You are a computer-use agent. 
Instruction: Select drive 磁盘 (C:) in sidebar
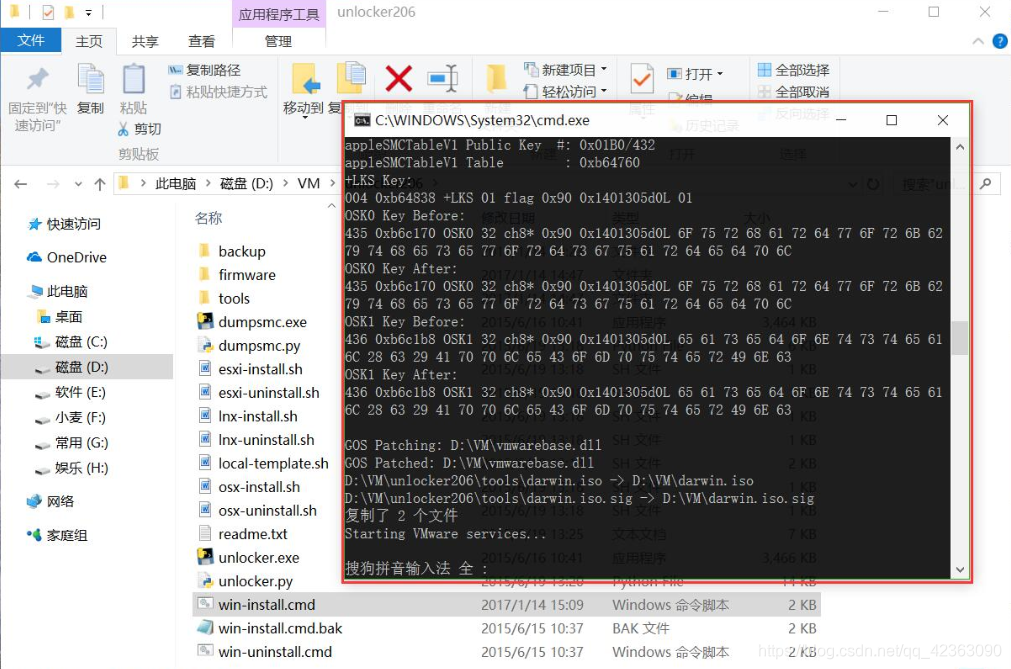click(x=71, y=342)
